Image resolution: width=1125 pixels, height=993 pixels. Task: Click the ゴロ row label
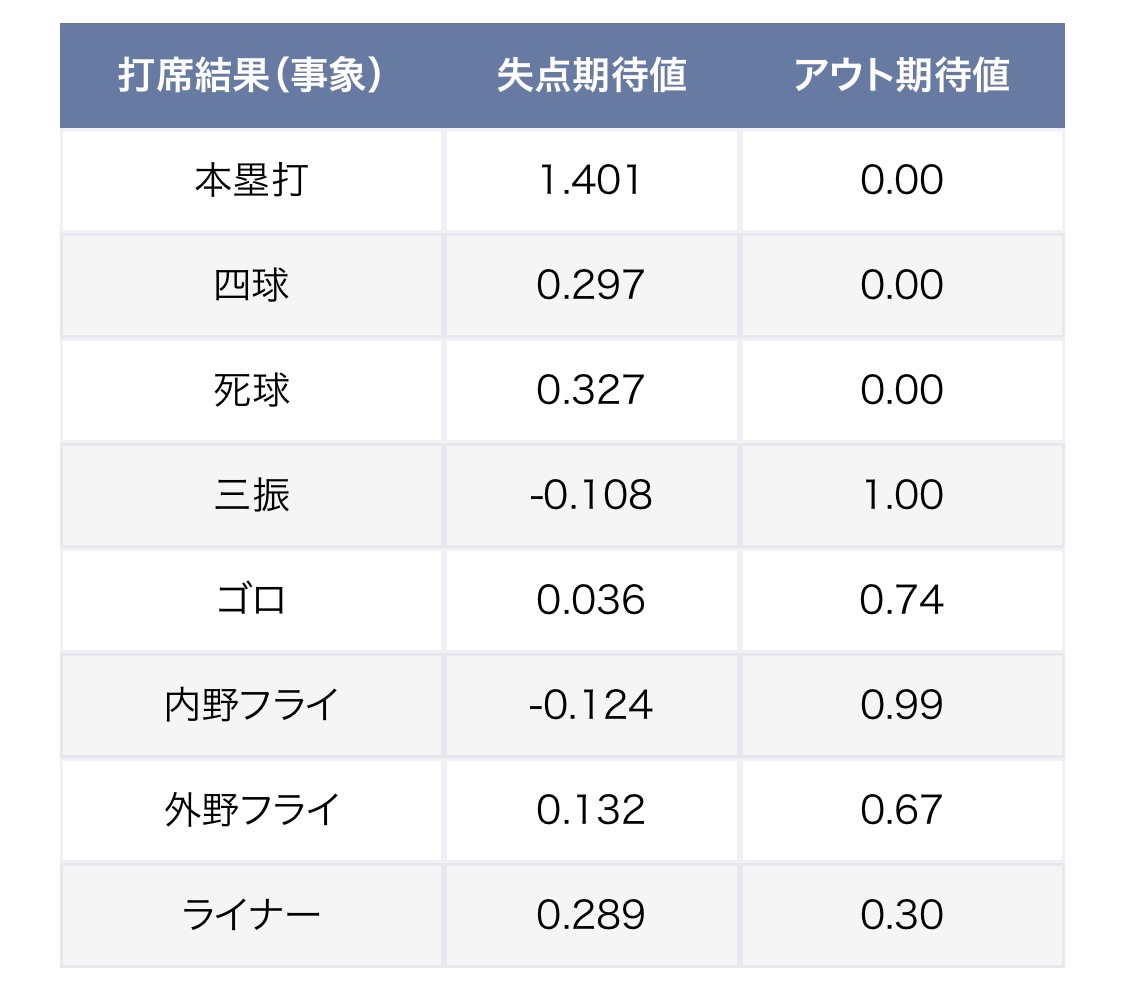point(251,601)
